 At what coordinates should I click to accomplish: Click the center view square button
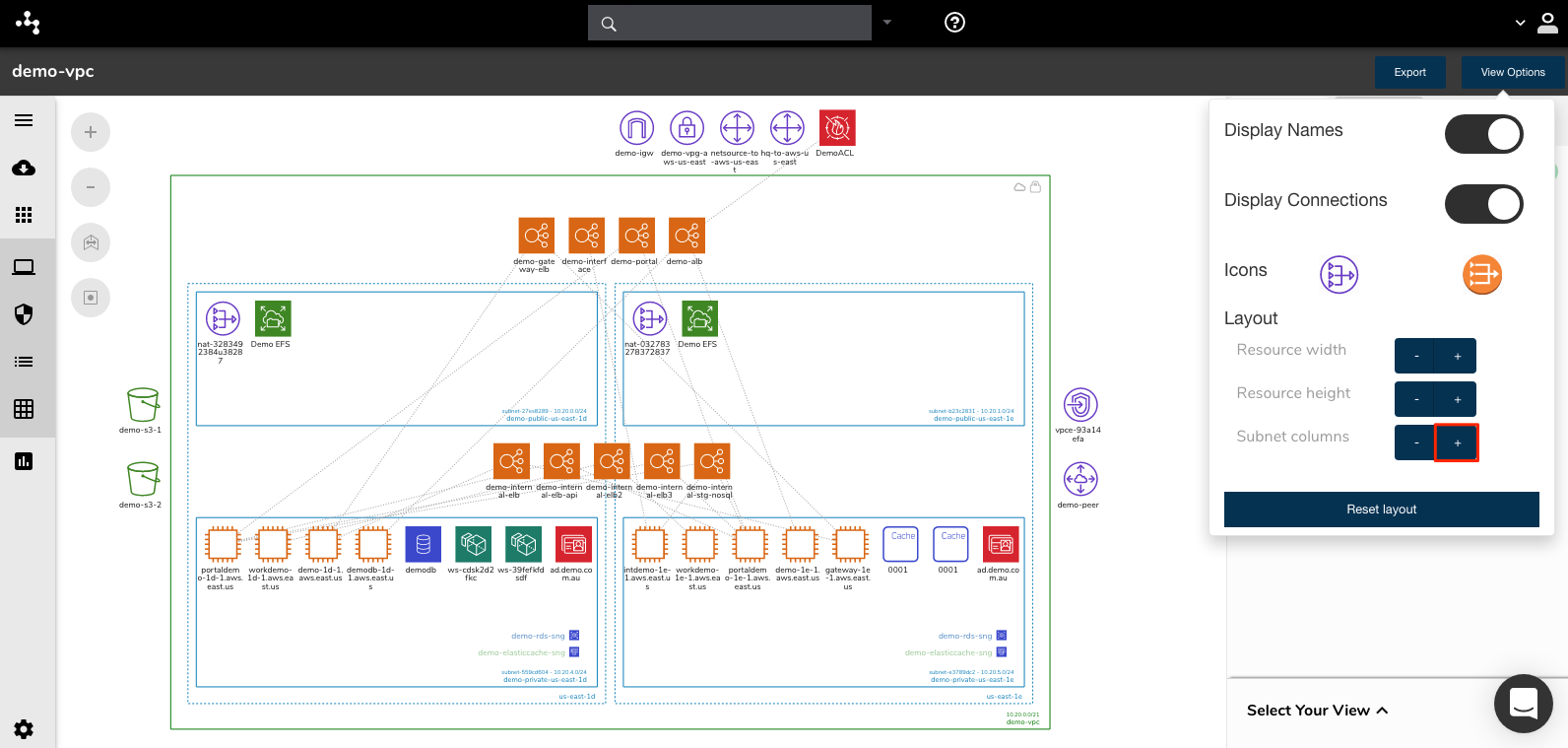coord(91,298)
